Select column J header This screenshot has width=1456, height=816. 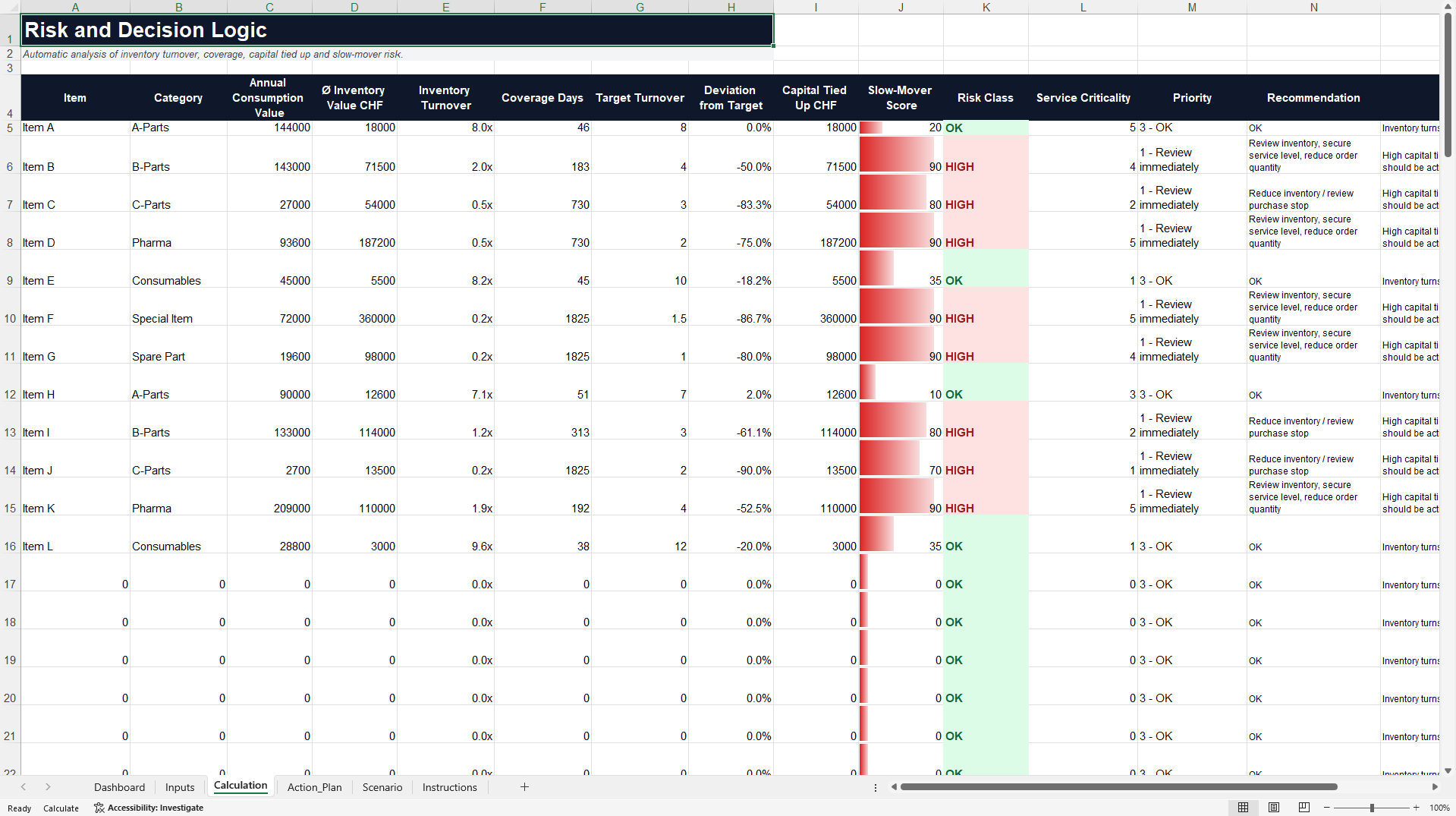click(x=901, y=7)
